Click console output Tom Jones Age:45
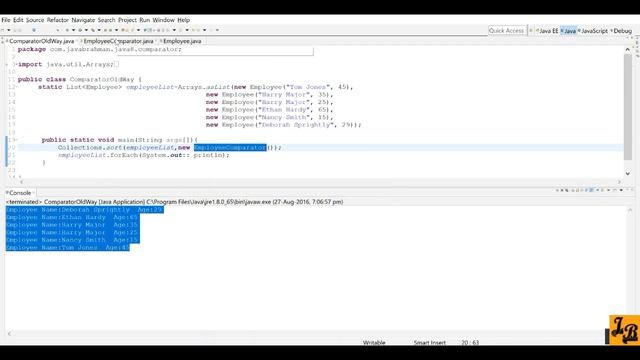640x360 pixels. pyautogui.click(x=68, y=247)
